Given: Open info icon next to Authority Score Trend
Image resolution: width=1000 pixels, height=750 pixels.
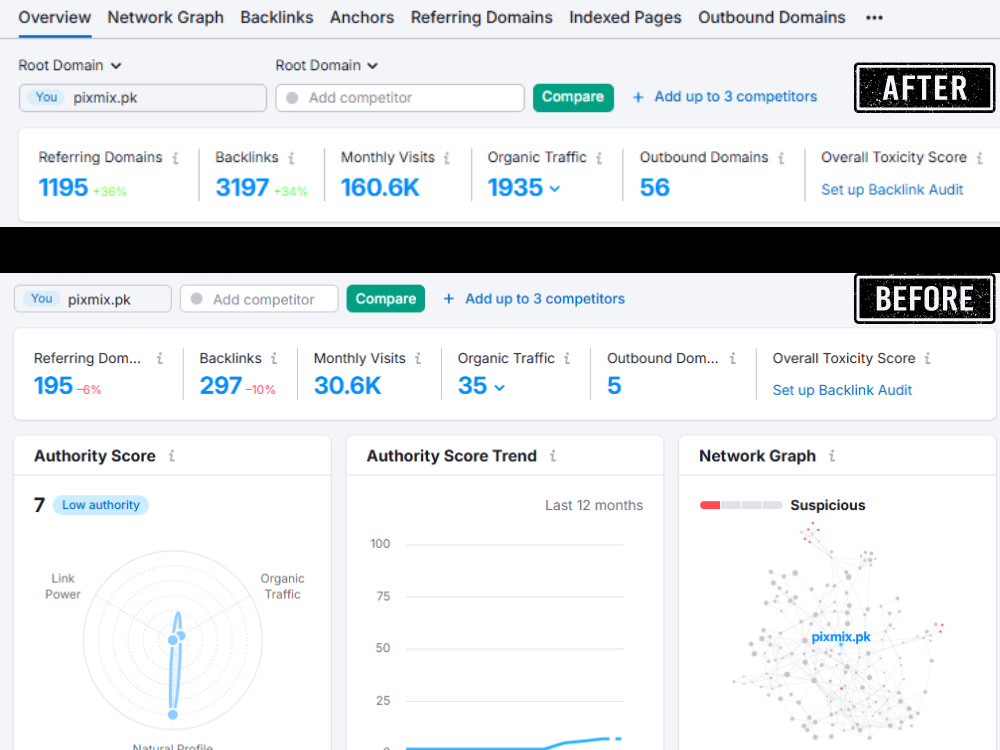Looking at the screenshot, I should [553, 456].
